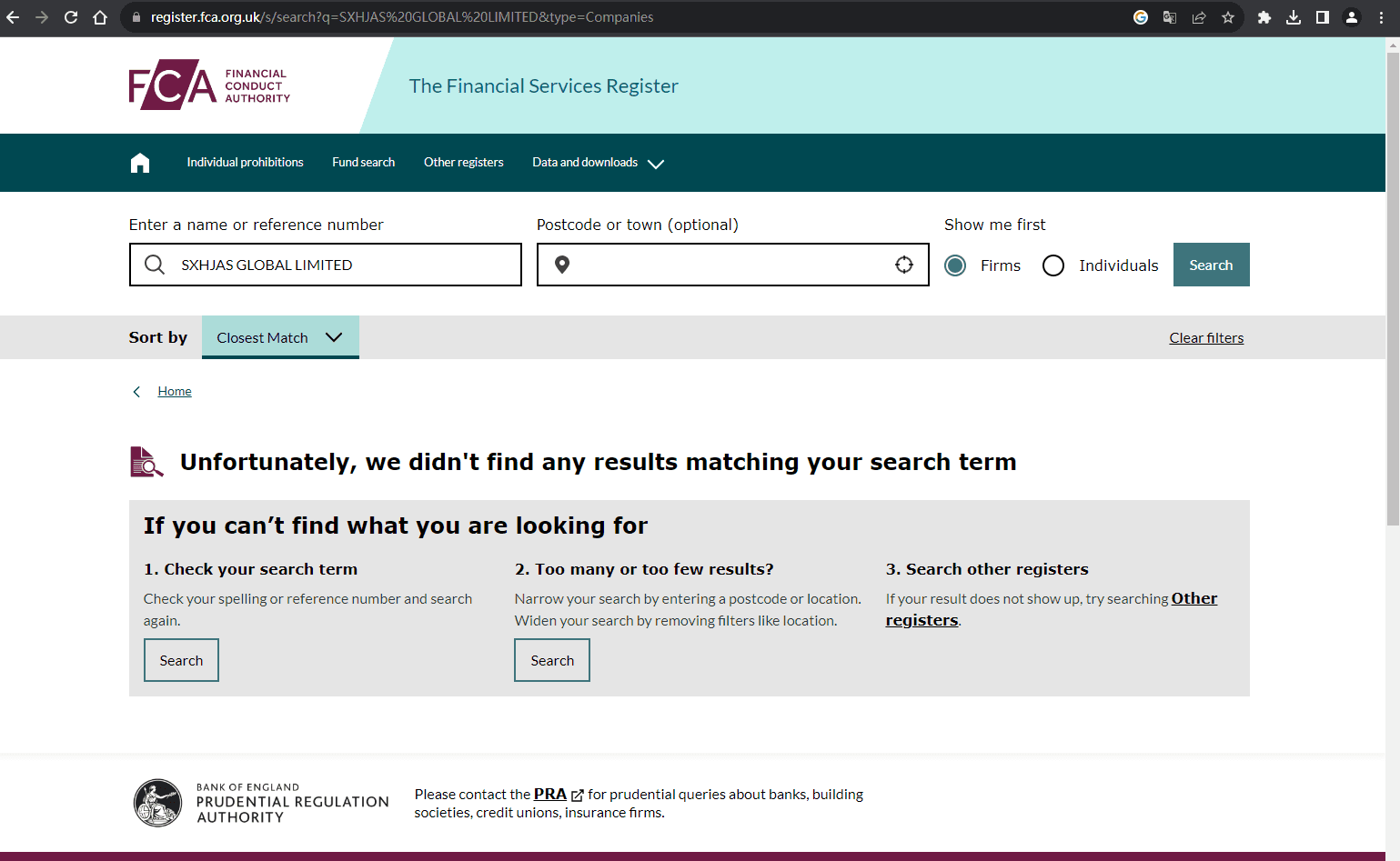Image resolution: width=1400 pixels, height=861 pixels.
Task: Open the extensions puzzle icon
Action: click(1264, 17)
